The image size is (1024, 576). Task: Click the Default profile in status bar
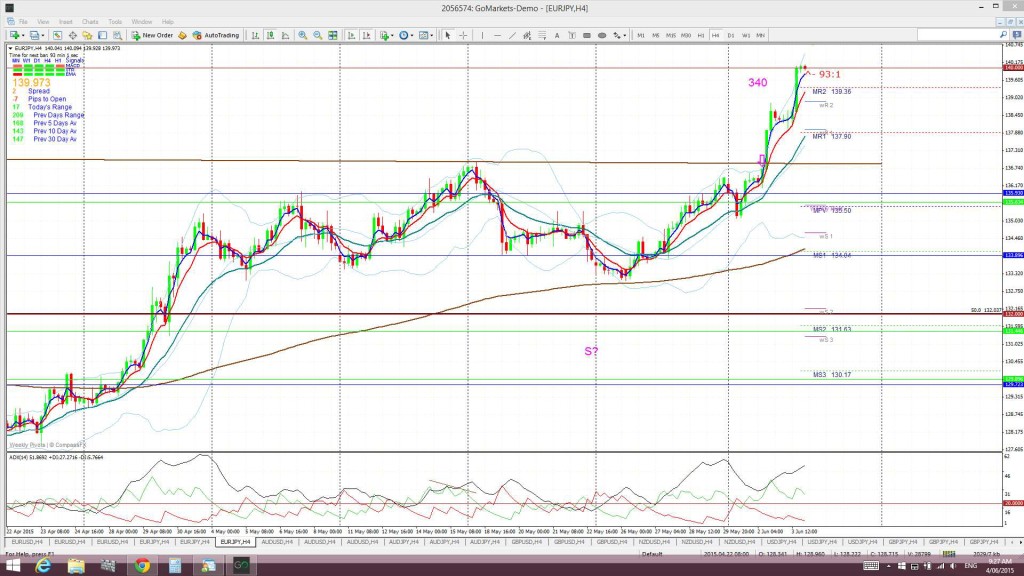[x=652, y=554]
